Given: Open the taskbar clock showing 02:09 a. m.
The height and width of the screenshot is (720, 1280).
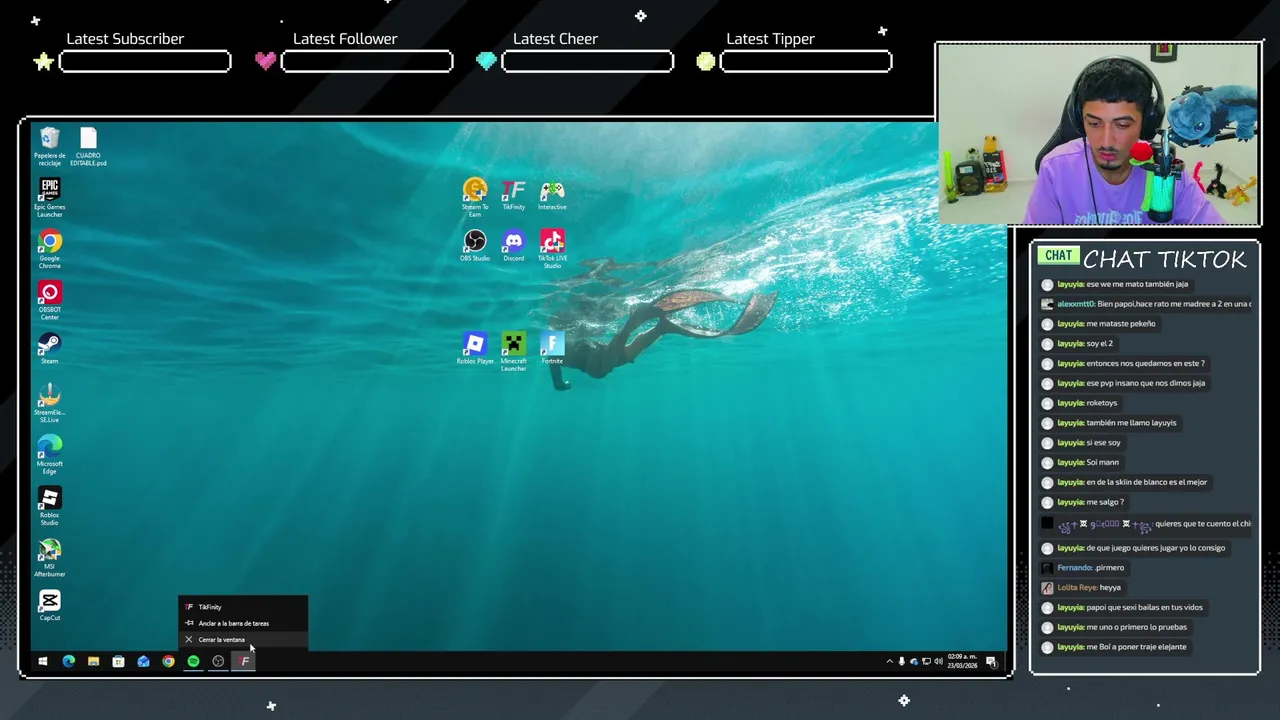Looking at the screenshot, I should pyautogui.click(x=962, y=661).
